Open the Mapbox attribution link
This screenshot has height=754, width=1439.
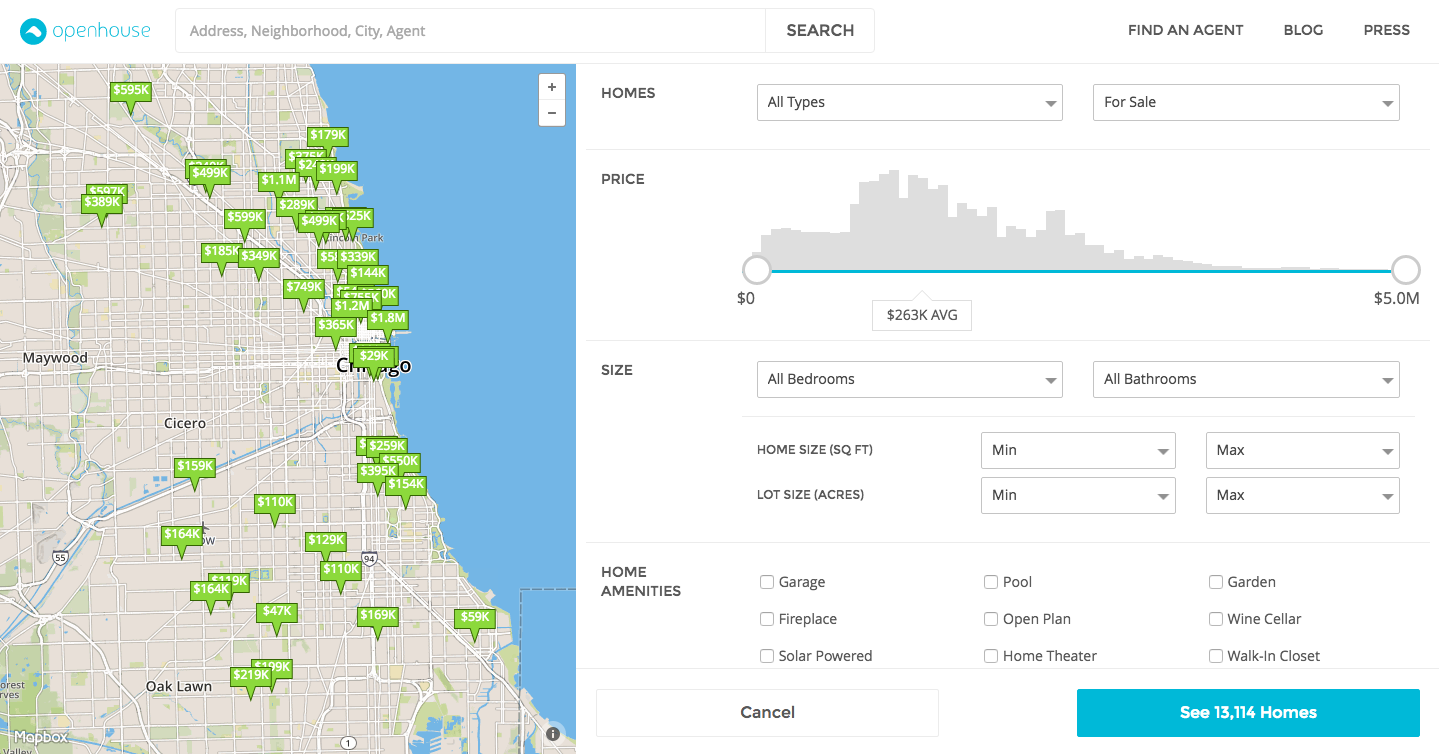pos(40,738)
